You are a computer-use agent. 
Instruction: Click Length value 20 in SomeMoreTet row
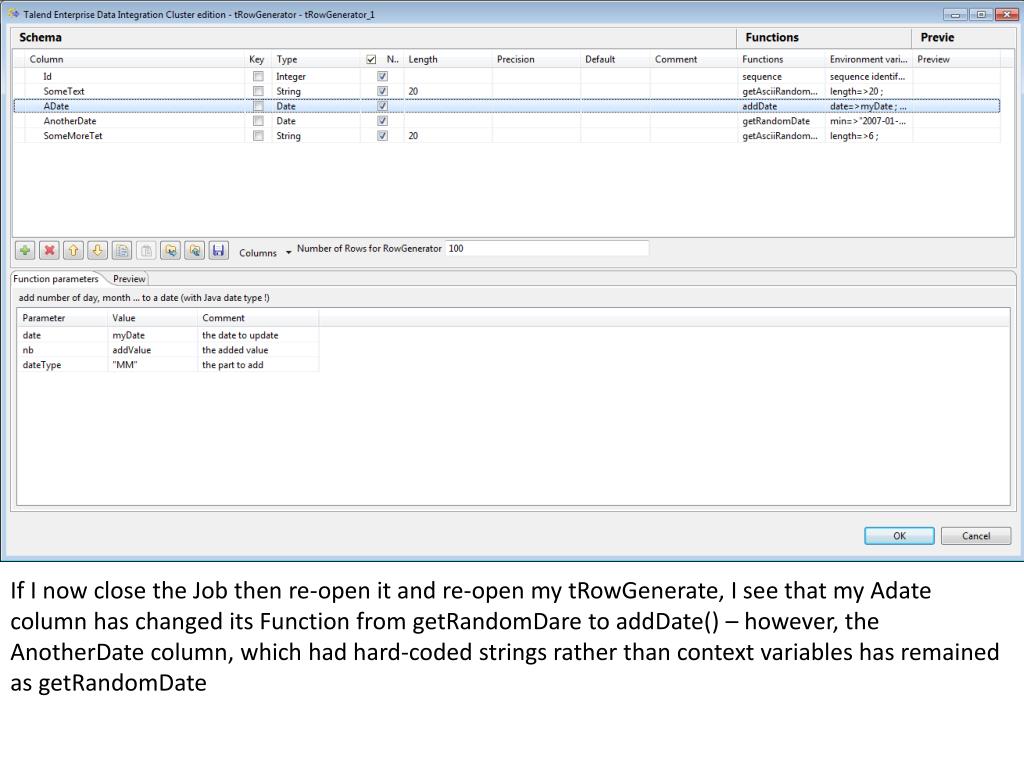[413, 136]
